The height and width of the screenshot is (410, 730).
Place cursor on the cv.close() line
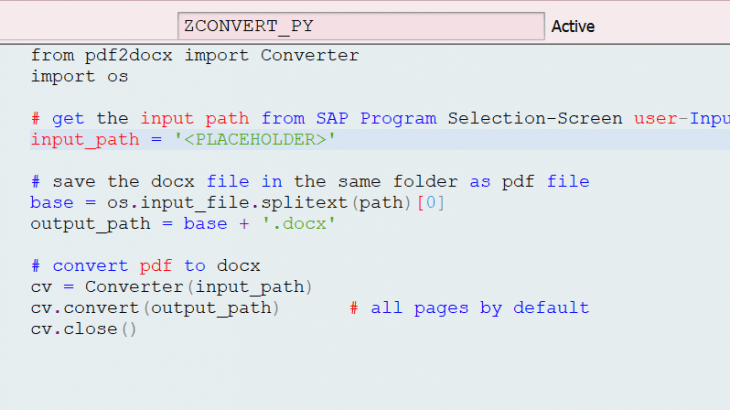click(x=83, y=329)
